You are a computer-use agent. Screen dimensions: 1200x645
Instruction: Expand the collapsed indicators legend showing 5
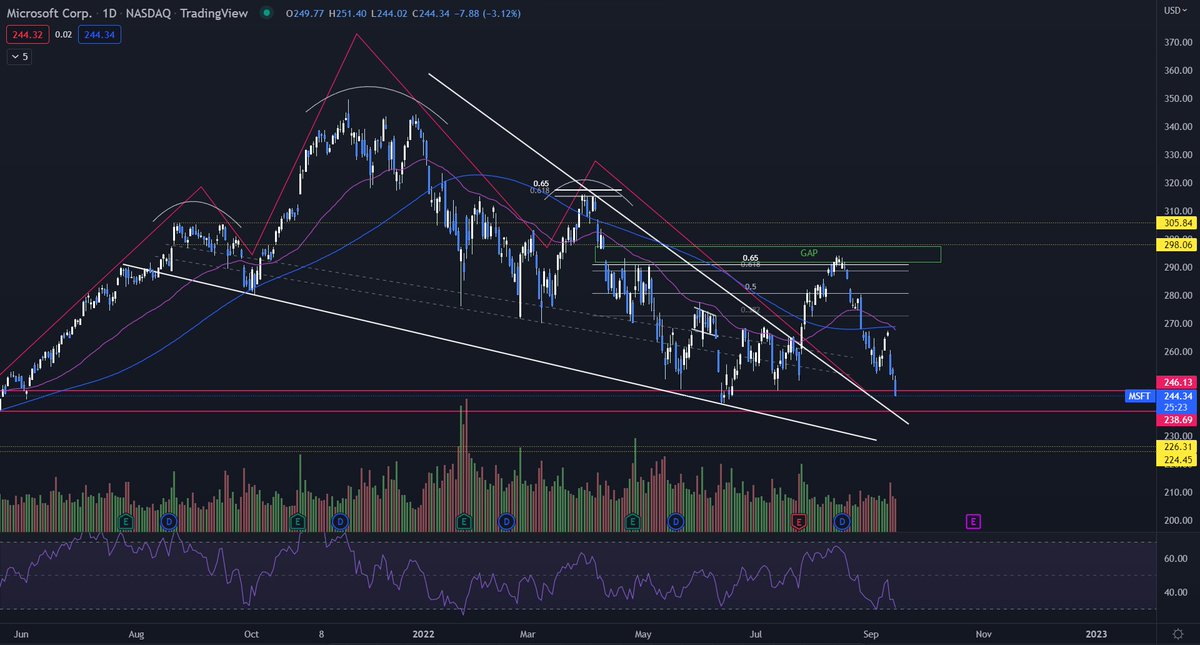19,57
